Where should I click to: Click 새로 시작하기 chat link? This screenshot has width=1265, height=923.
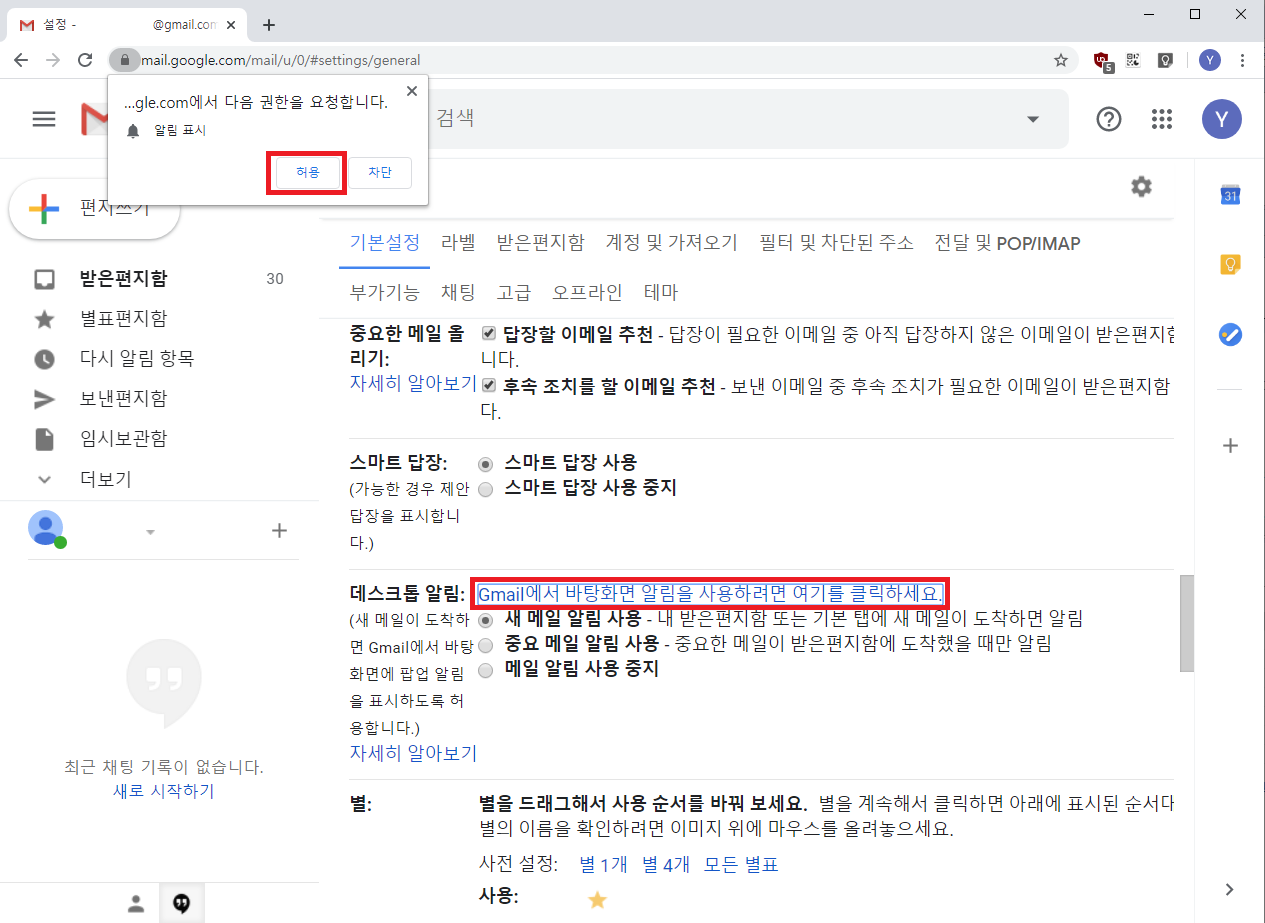click(x=163, y=791)
